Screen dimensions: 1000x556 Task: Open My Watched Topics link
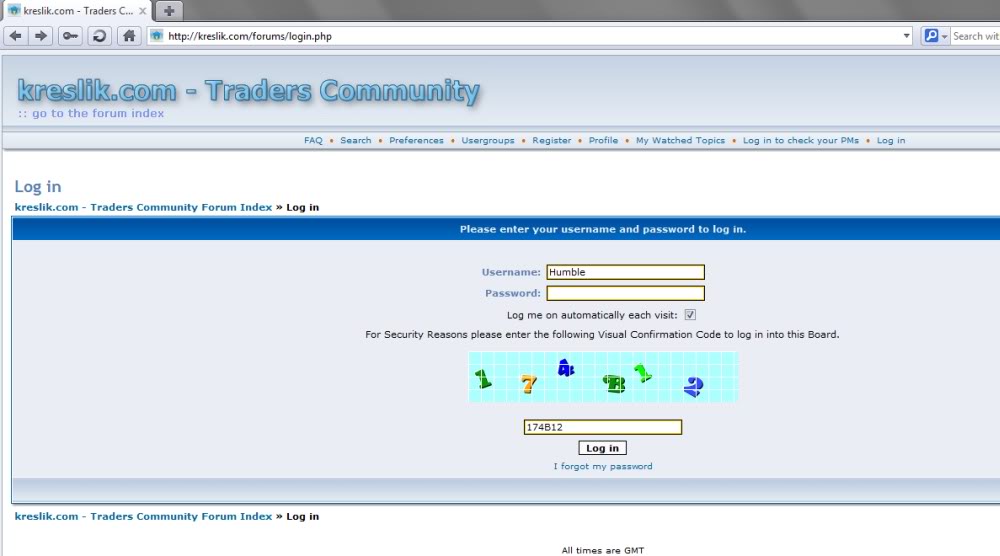click(x=680, y=140)
